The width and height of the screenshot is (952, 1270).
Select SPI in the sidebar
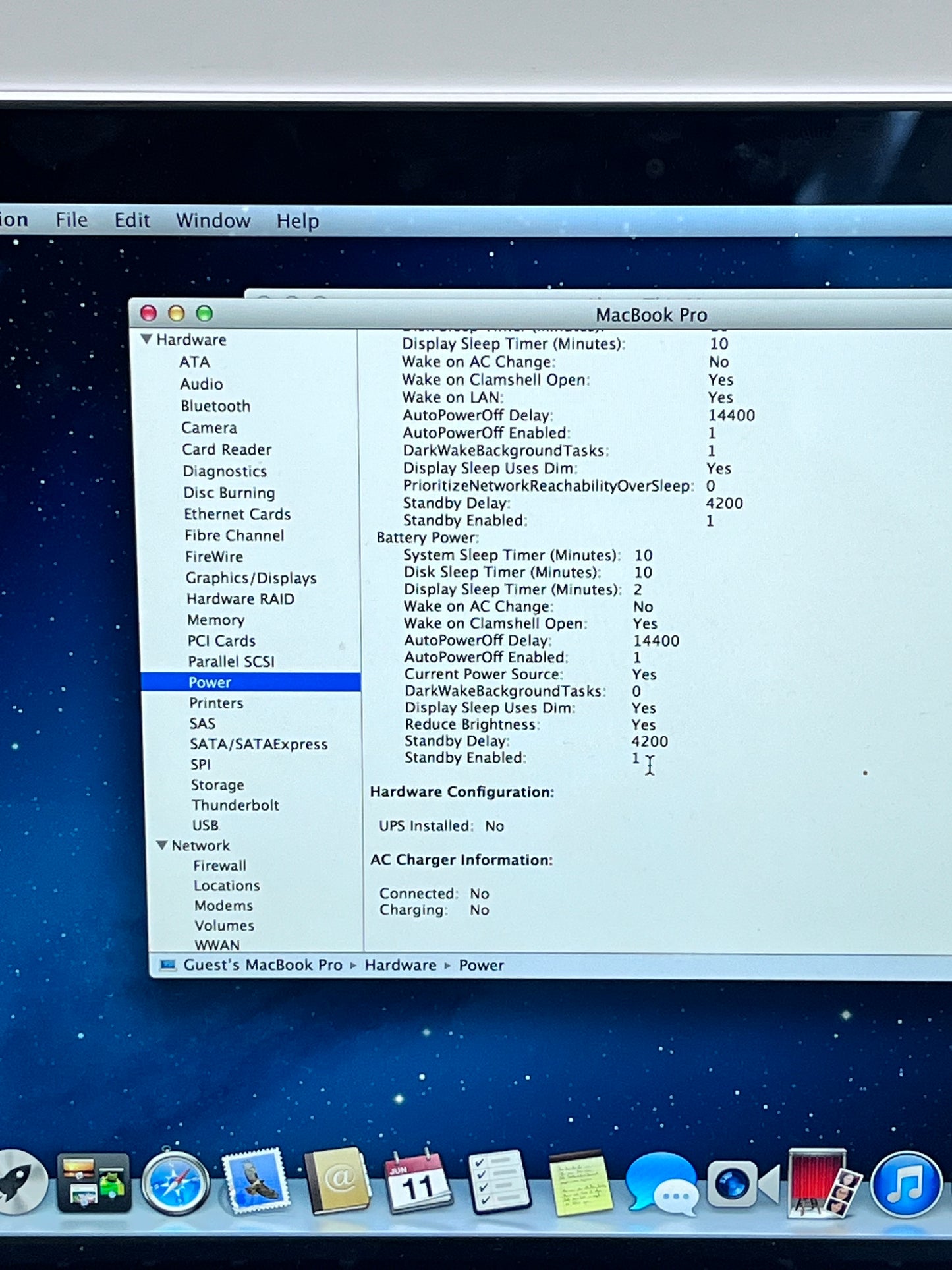[x=200, y=765]
